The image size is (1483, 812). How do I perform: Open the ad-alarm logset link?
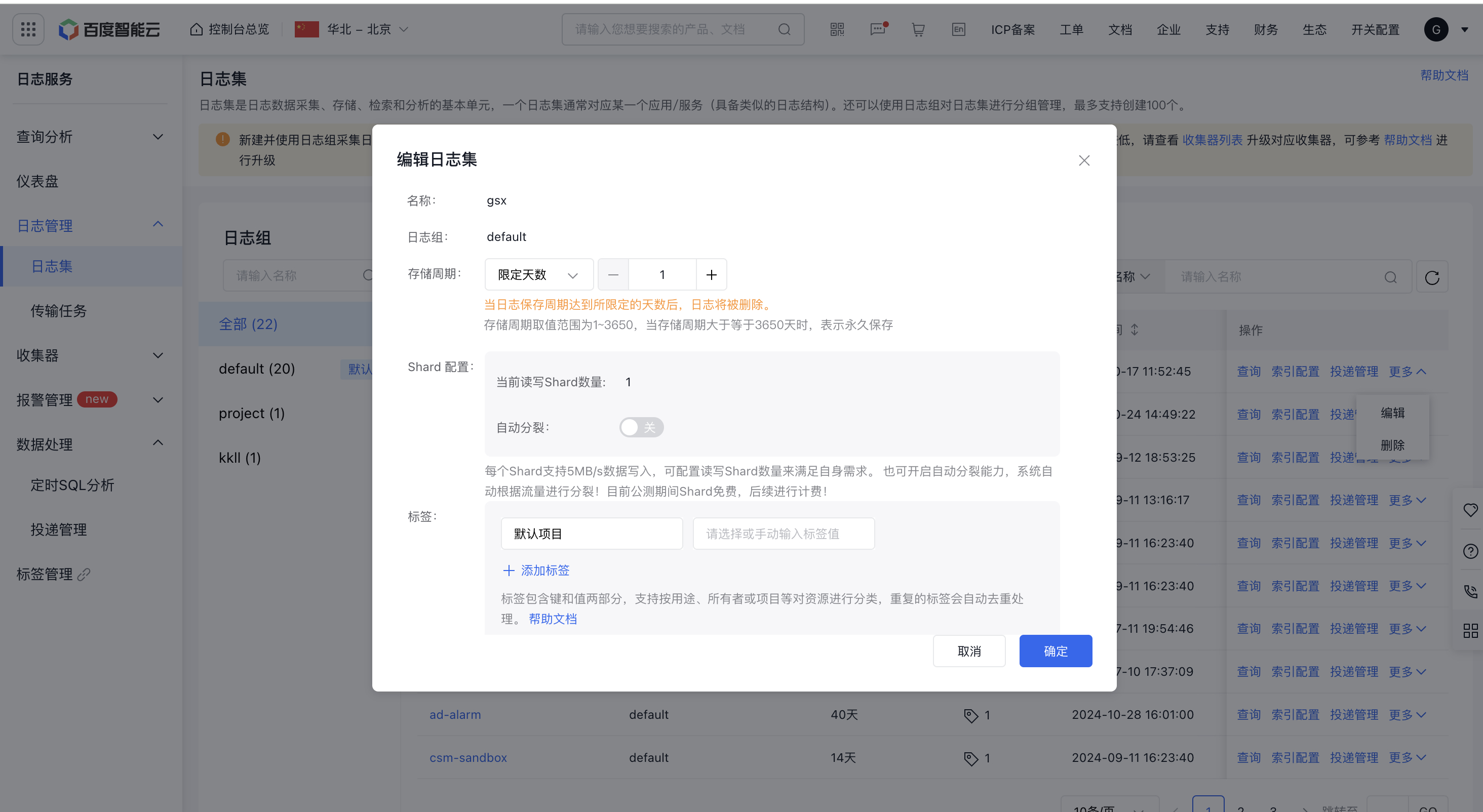[455, 715]
